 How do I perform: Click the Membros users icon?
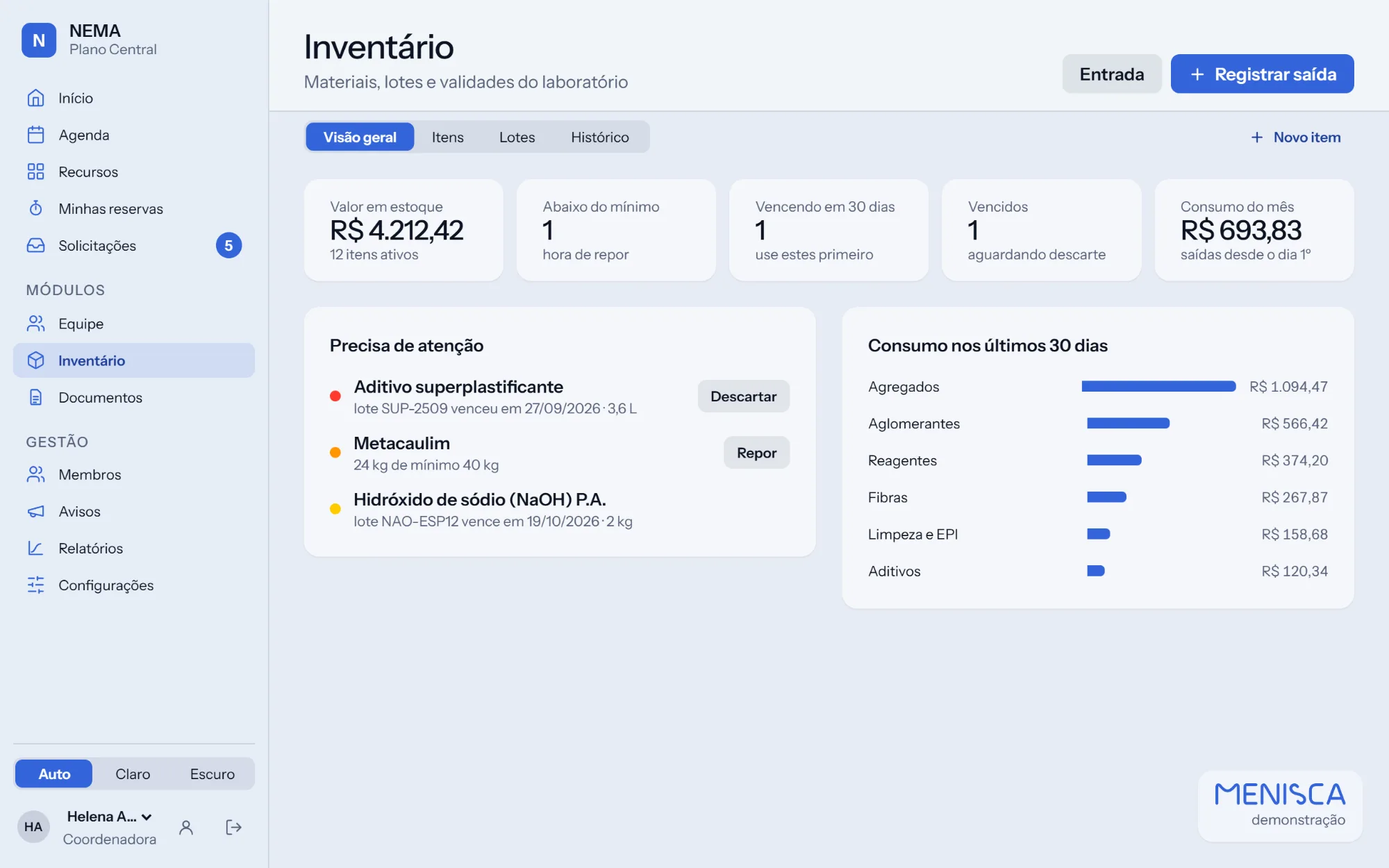click(x=35, y=474)
